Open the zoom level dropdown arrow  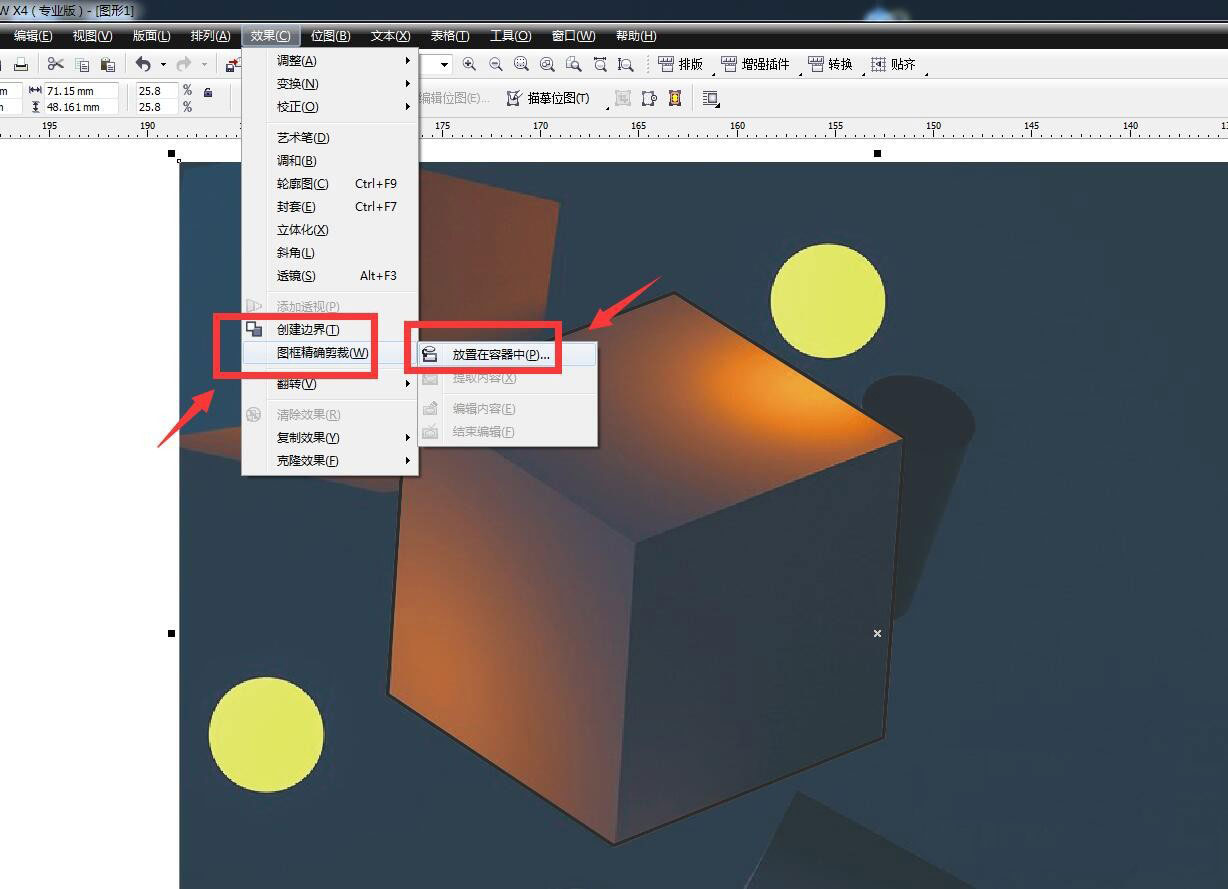444,64
